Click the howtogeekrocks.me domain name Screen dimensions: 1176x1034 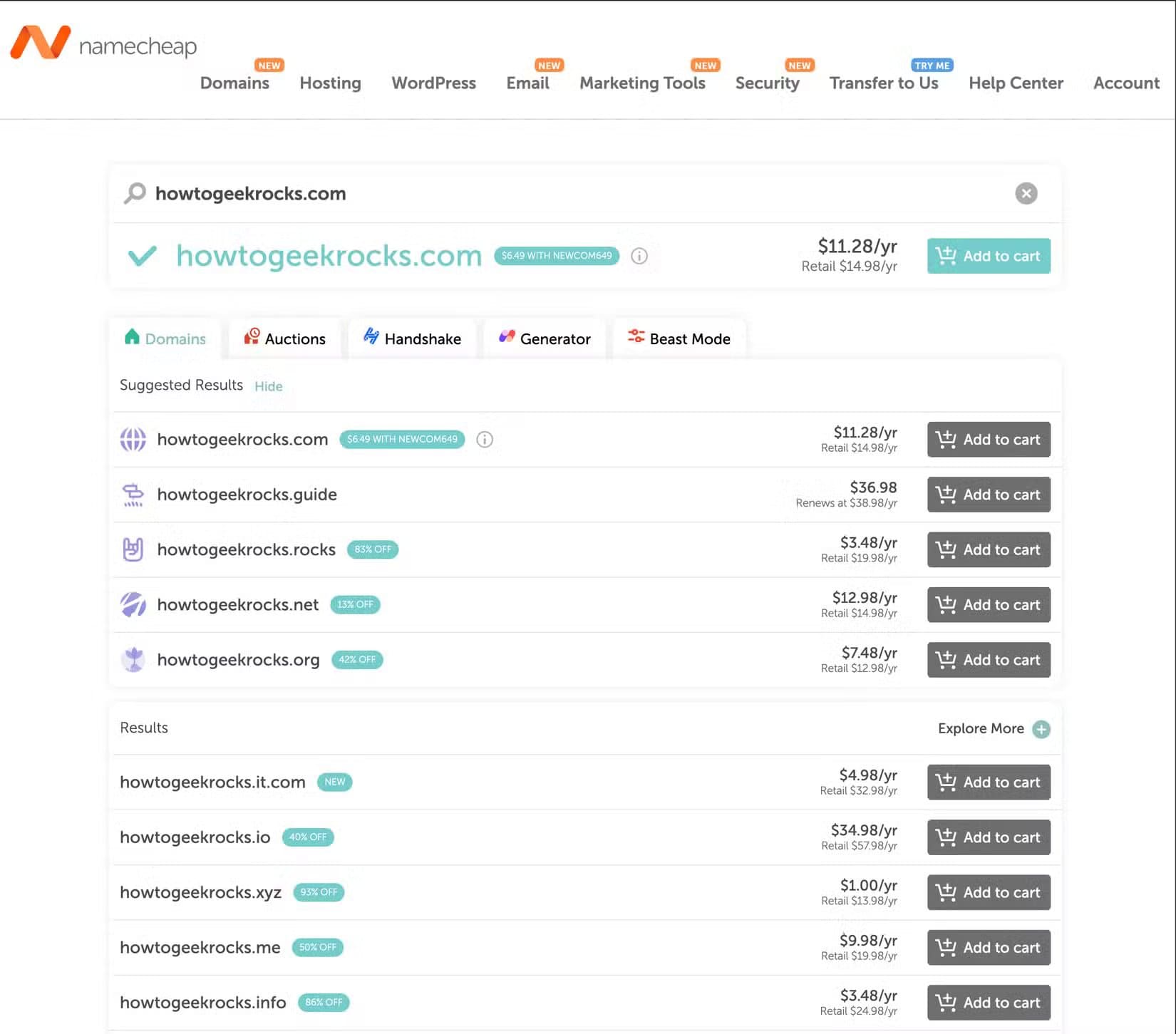tap(200, 948)
